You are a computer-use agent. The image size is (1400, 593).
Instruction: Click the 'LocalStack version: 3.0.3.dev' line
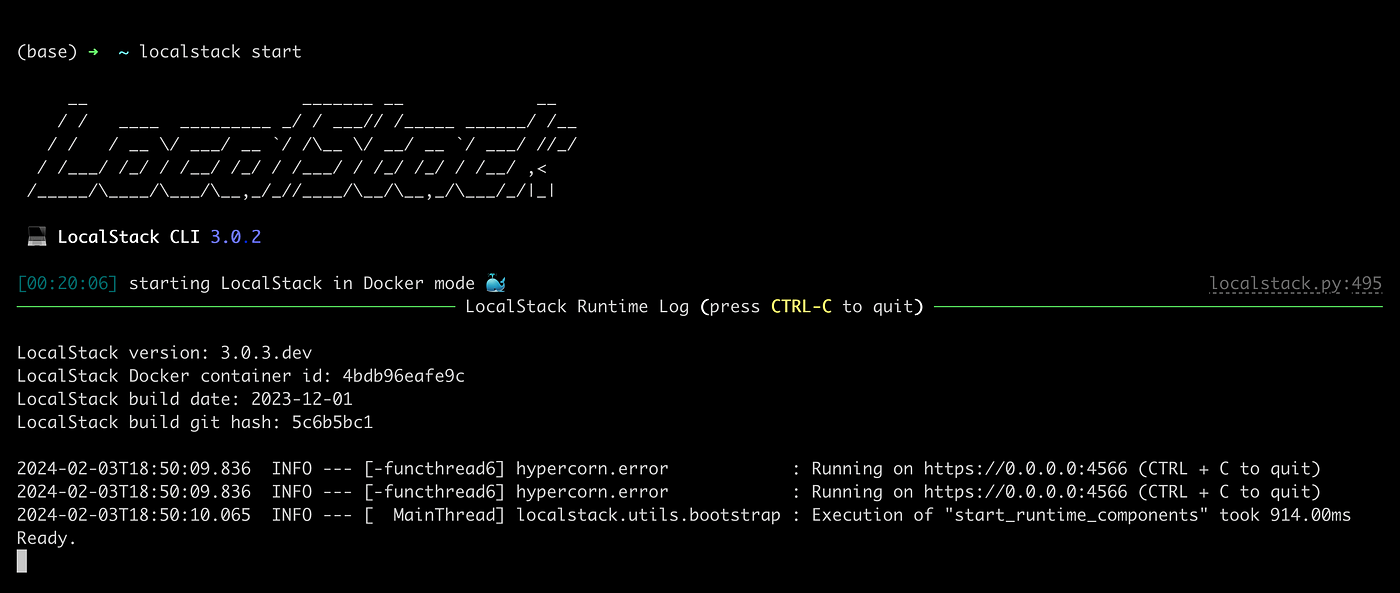(165, 353)
